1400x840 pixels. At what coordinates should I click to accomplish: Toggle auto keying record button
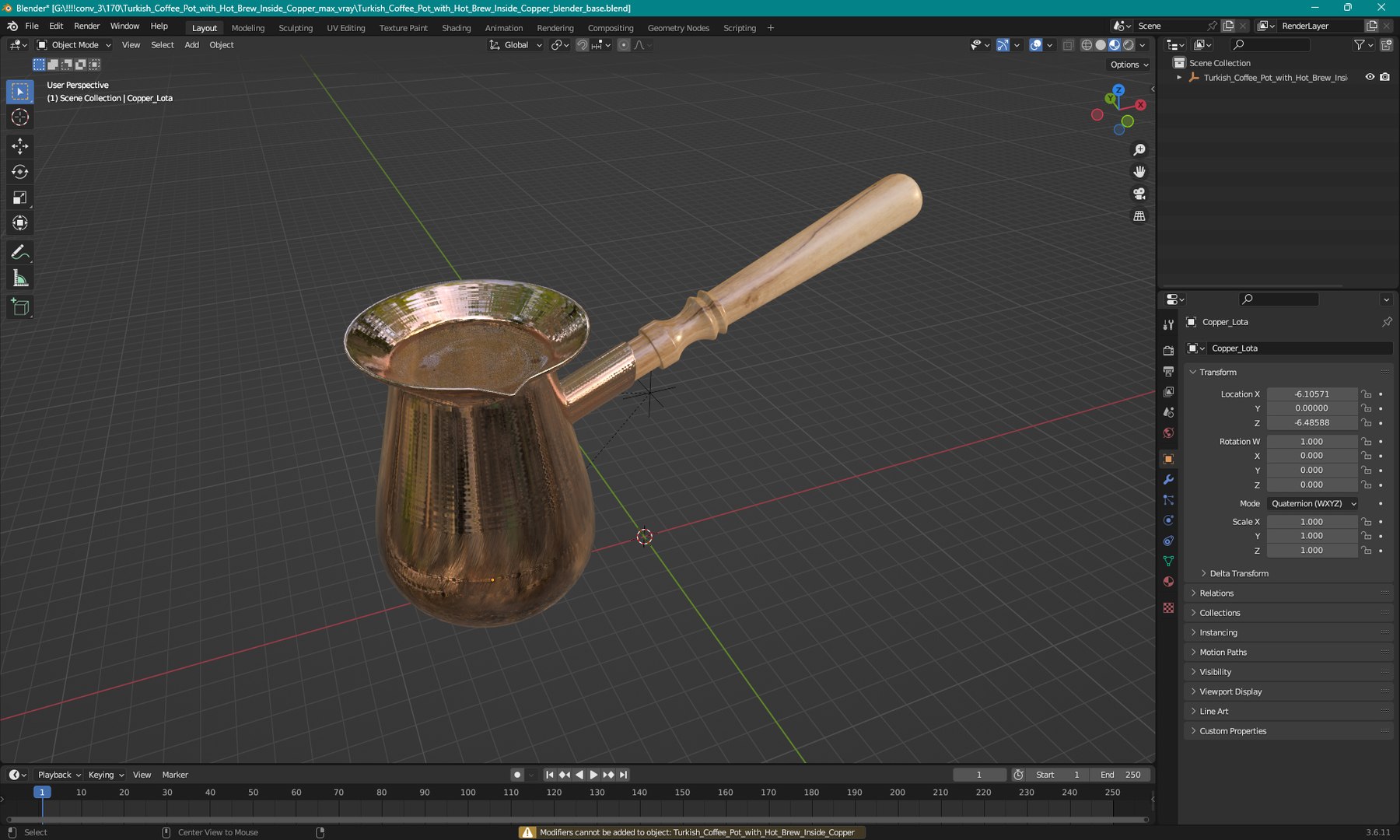point(517,775)
